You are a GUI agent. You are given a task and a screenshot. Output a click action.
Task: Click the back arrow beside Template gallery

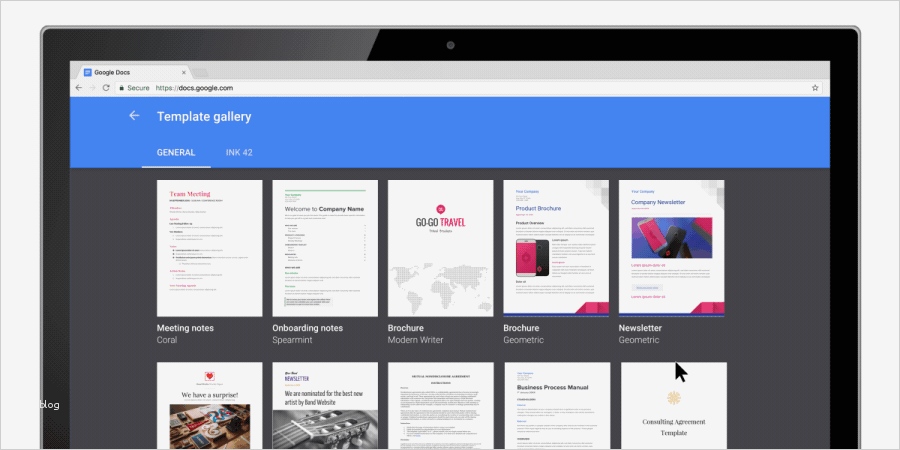click(134, 116)
